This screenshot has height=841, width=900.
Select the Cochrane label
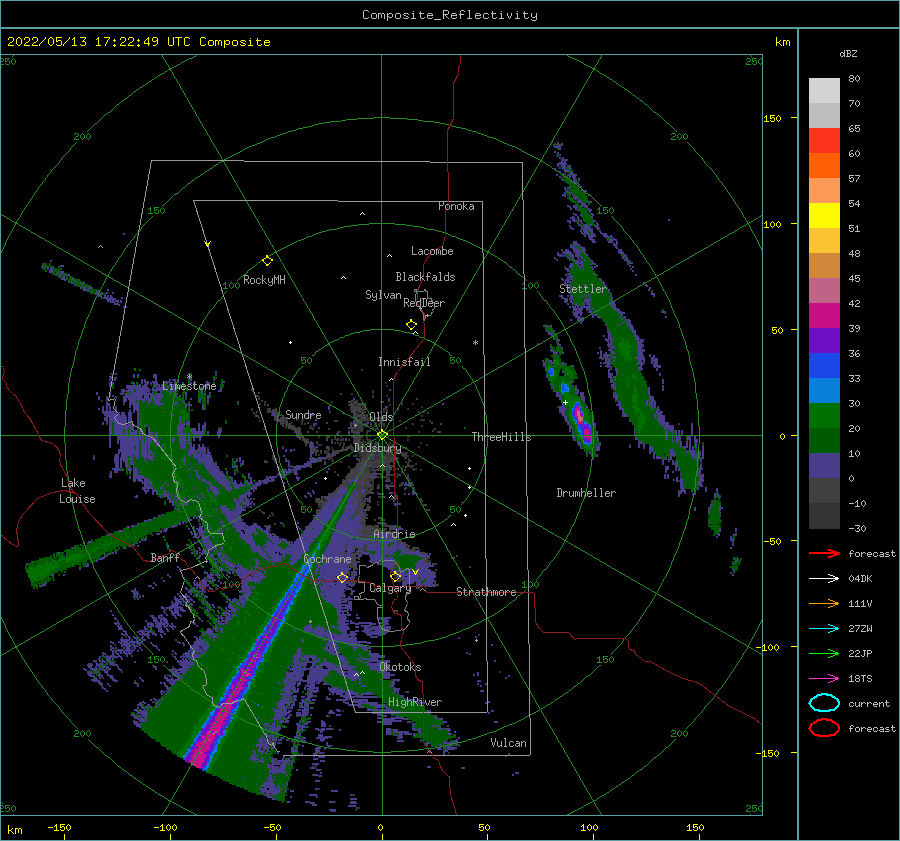(327, 559)
